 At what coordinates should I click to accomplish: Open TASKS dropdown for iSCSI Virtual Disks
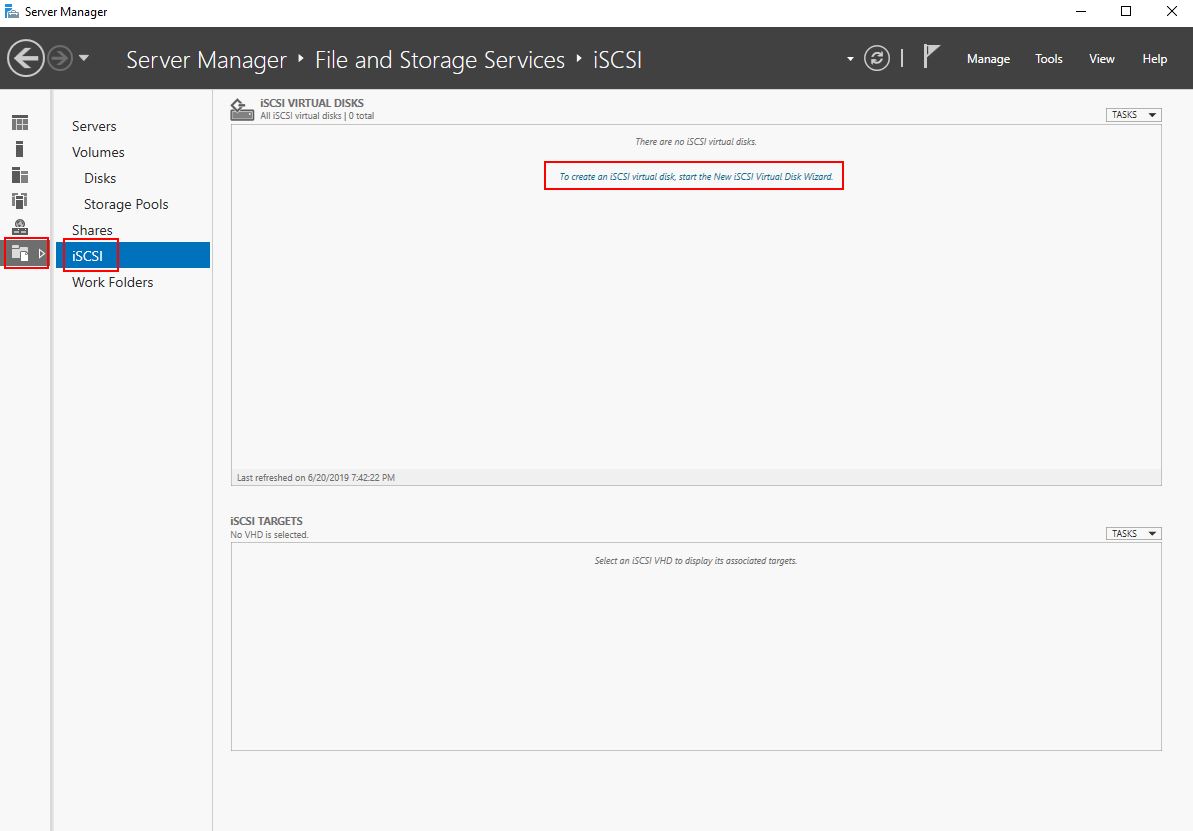click(x=1134, y=115)
